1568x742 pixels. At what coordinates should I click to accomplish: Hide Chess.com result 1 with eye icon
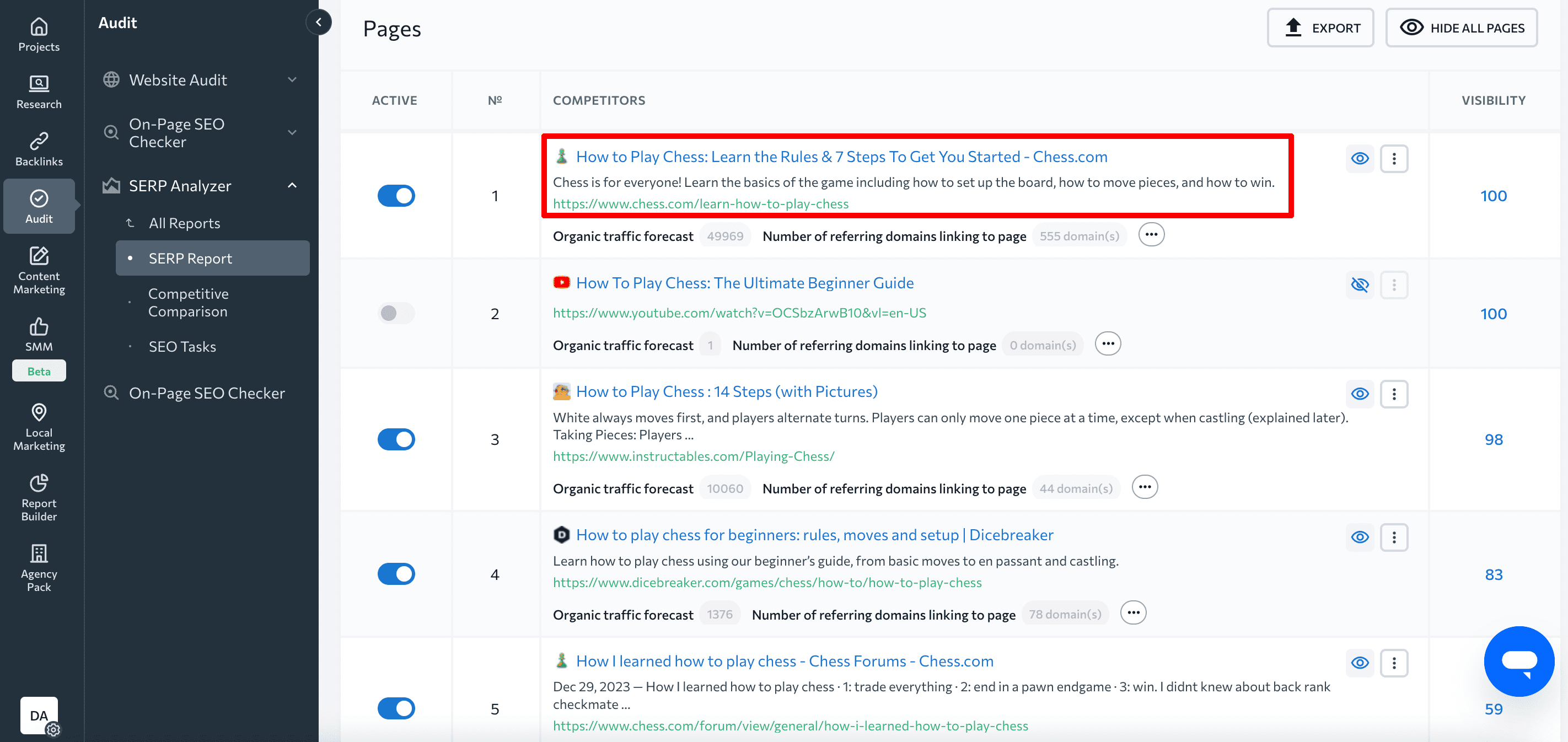(x=1360, y=158)
